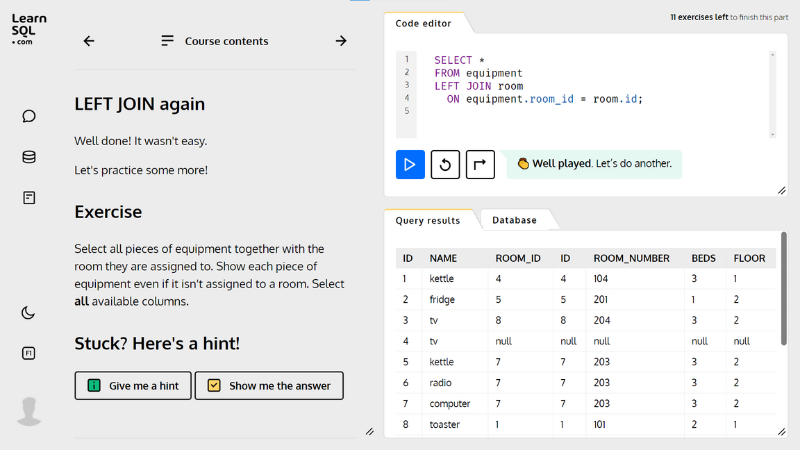Viewport: 800px width, 450px height.
Task: Click Show me the answer button
Action: (x=269, y=386)
